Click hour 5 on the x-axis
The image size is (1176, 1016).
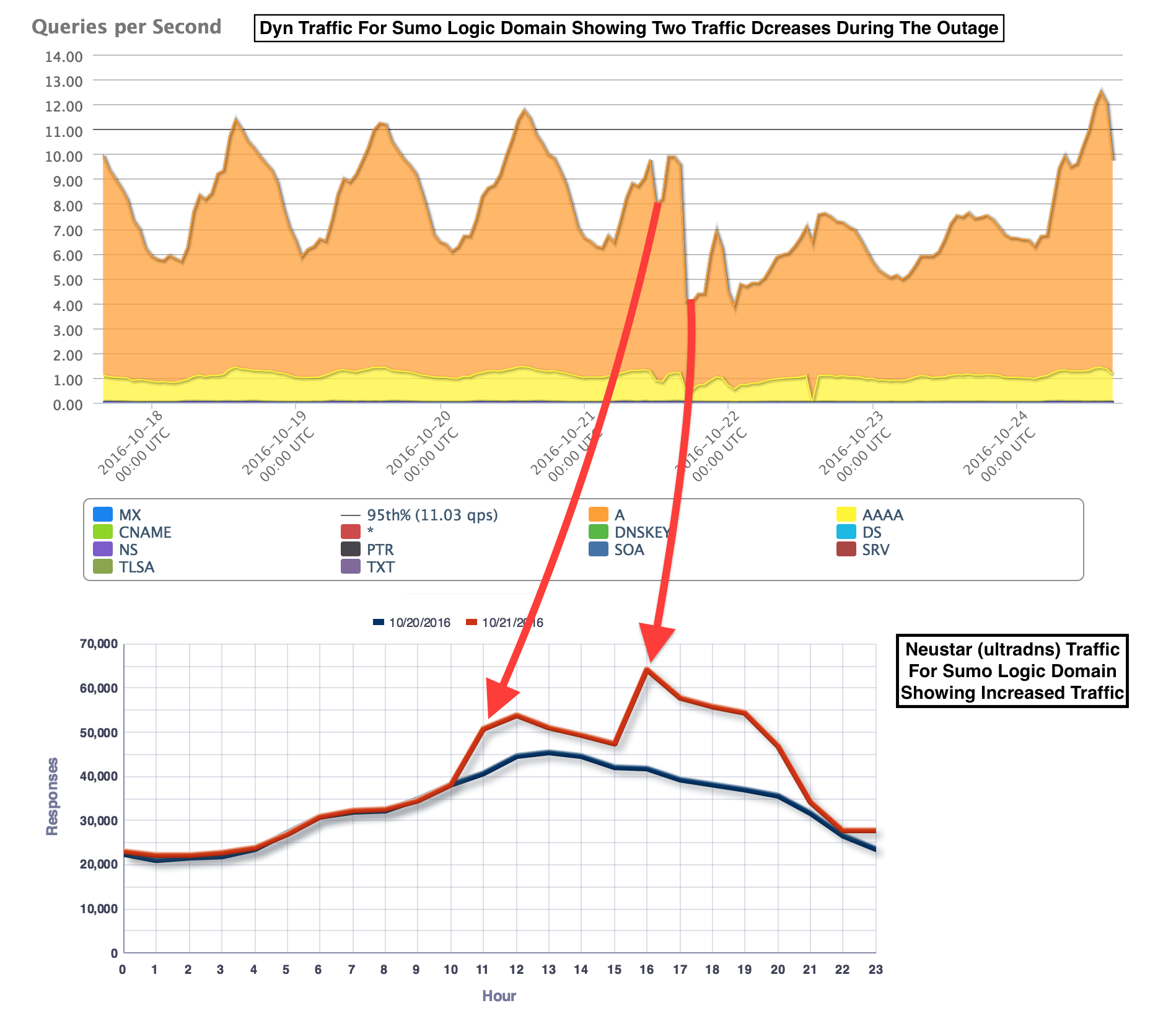[x=286, y=970]
